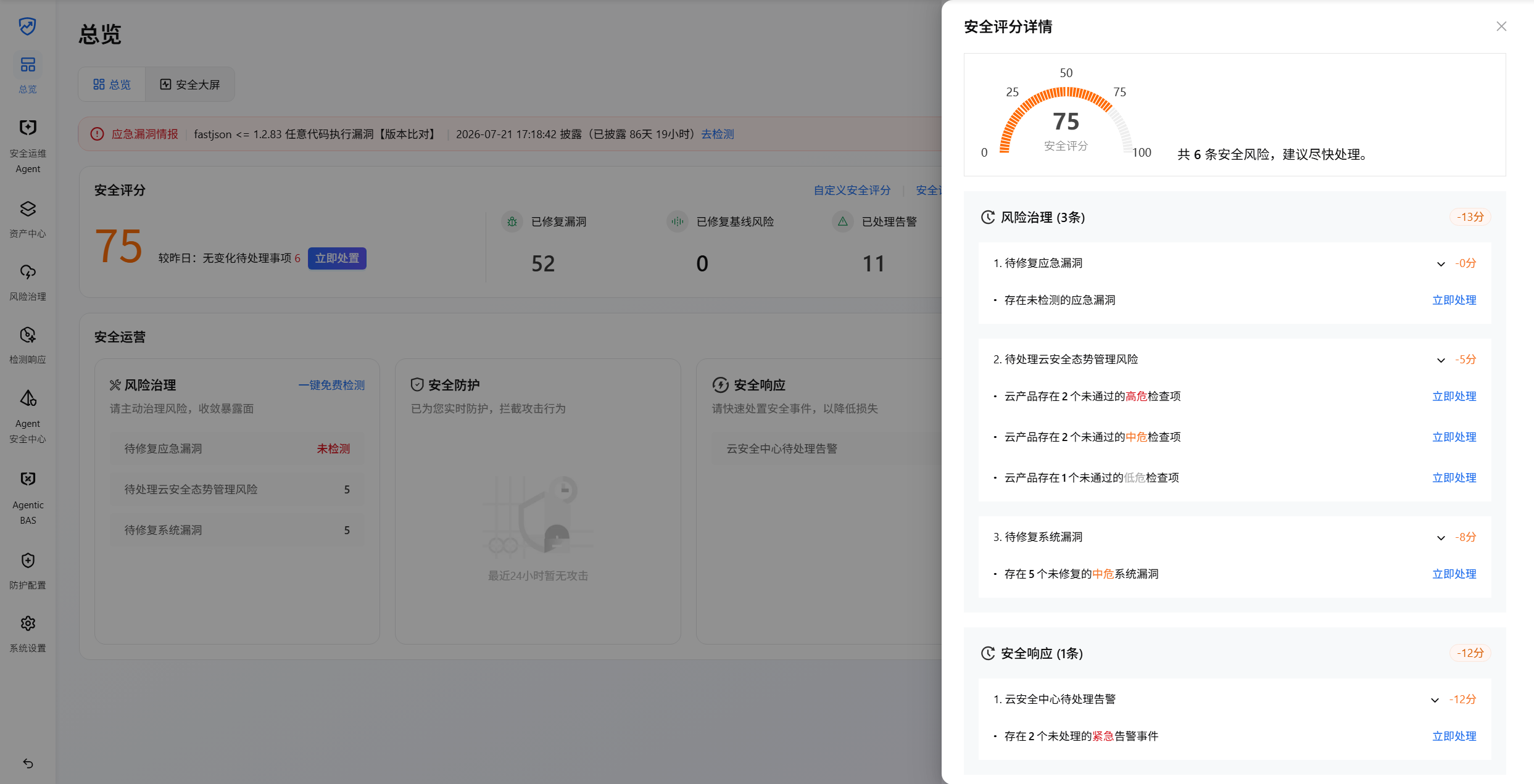1534x784 pixels.
Task: Open 自定义安全评分 link
Action: pos(852,190)
